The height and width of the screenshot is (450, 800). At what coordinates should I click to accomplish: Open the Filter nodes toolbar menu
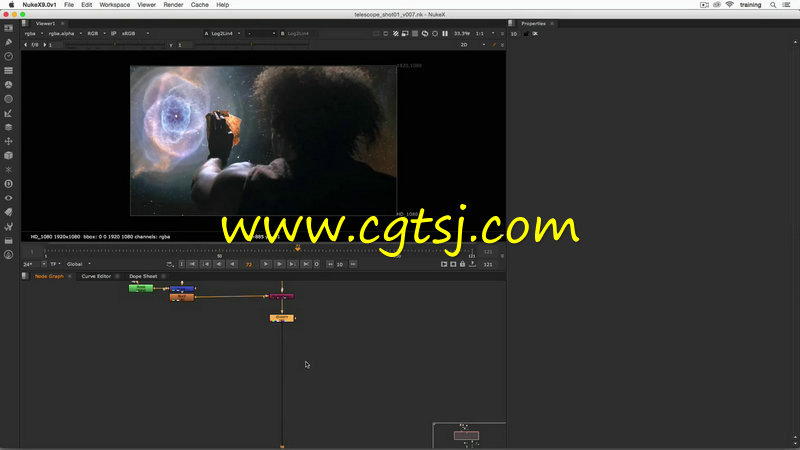pos(9,99)
